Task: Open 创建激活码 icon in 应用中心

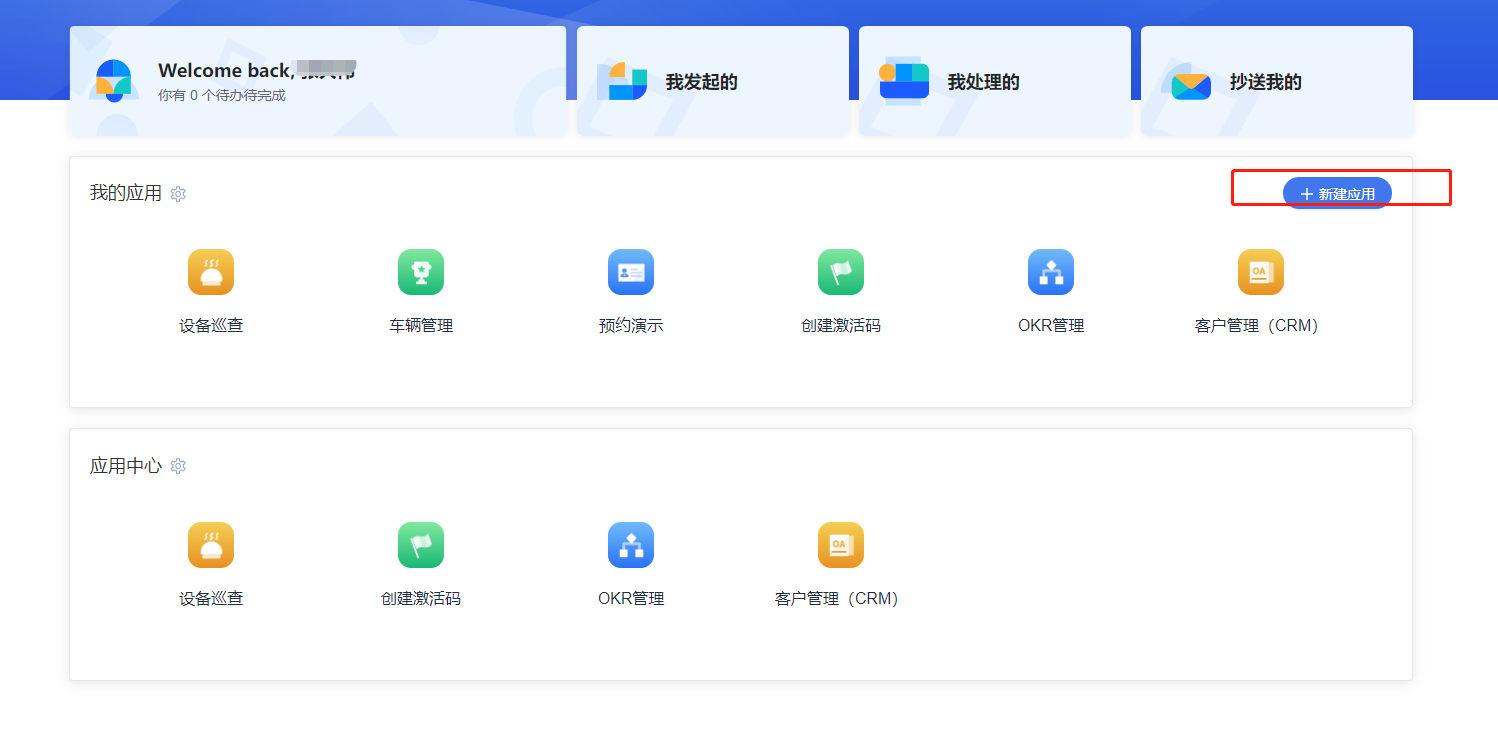Action: coord(421,545)
